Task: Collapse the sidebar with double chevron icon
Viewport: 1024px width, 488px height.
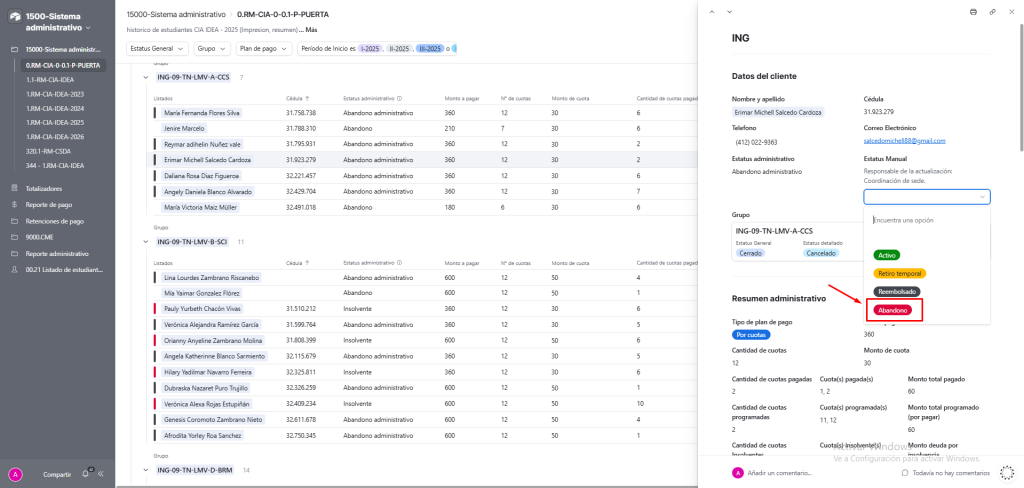Action: (x=101, y=474)
